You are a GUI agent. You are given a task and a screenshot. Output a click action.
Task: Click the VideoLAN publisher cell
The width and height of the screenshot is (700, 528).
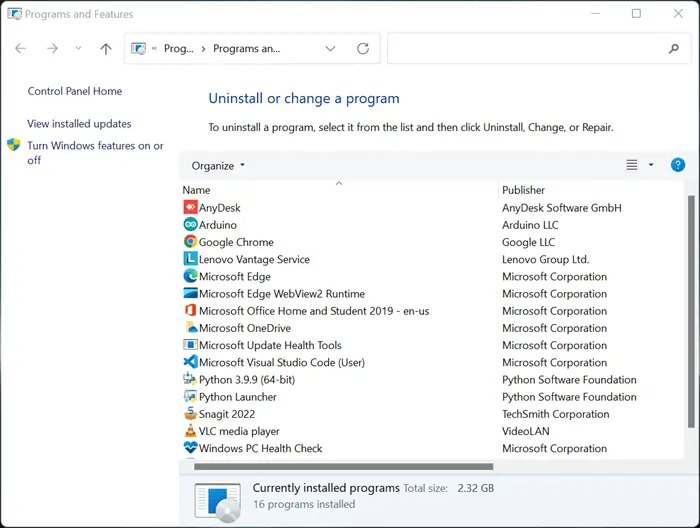click(x=525, y=431)
